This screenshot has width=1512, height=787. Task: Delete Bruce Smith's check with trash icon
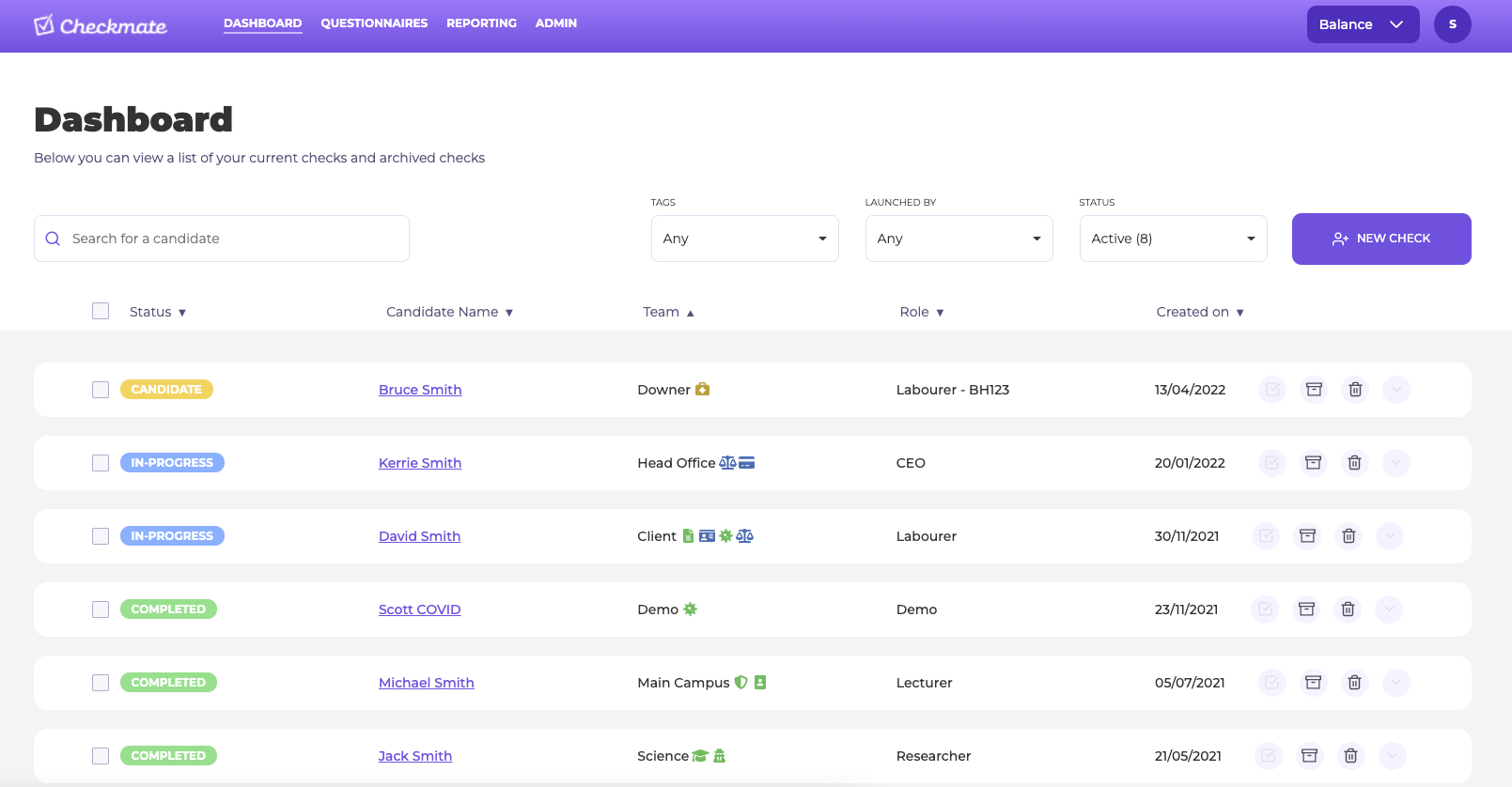pyautogui.click(x=1355, y=390)
